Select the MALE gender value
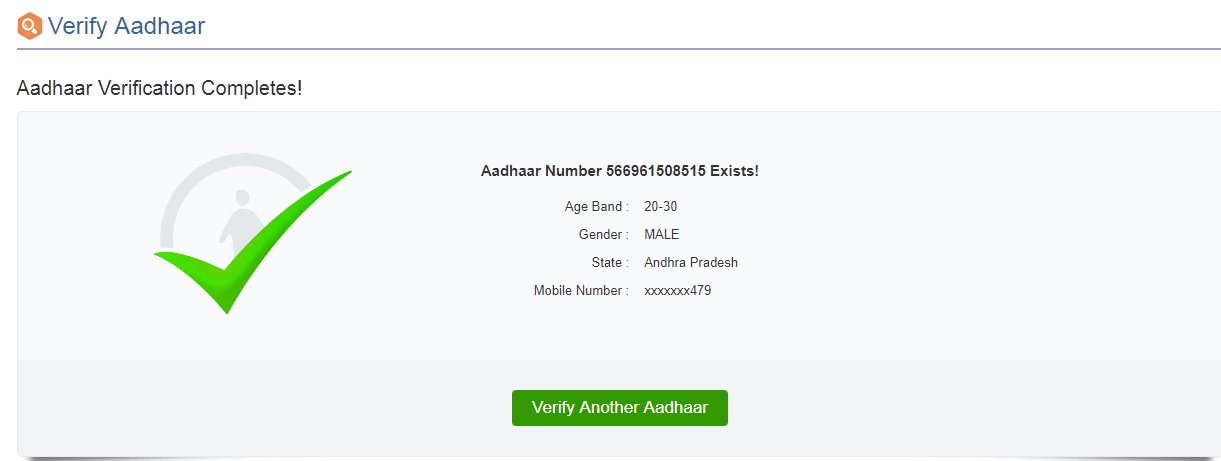 click(662, 235)
